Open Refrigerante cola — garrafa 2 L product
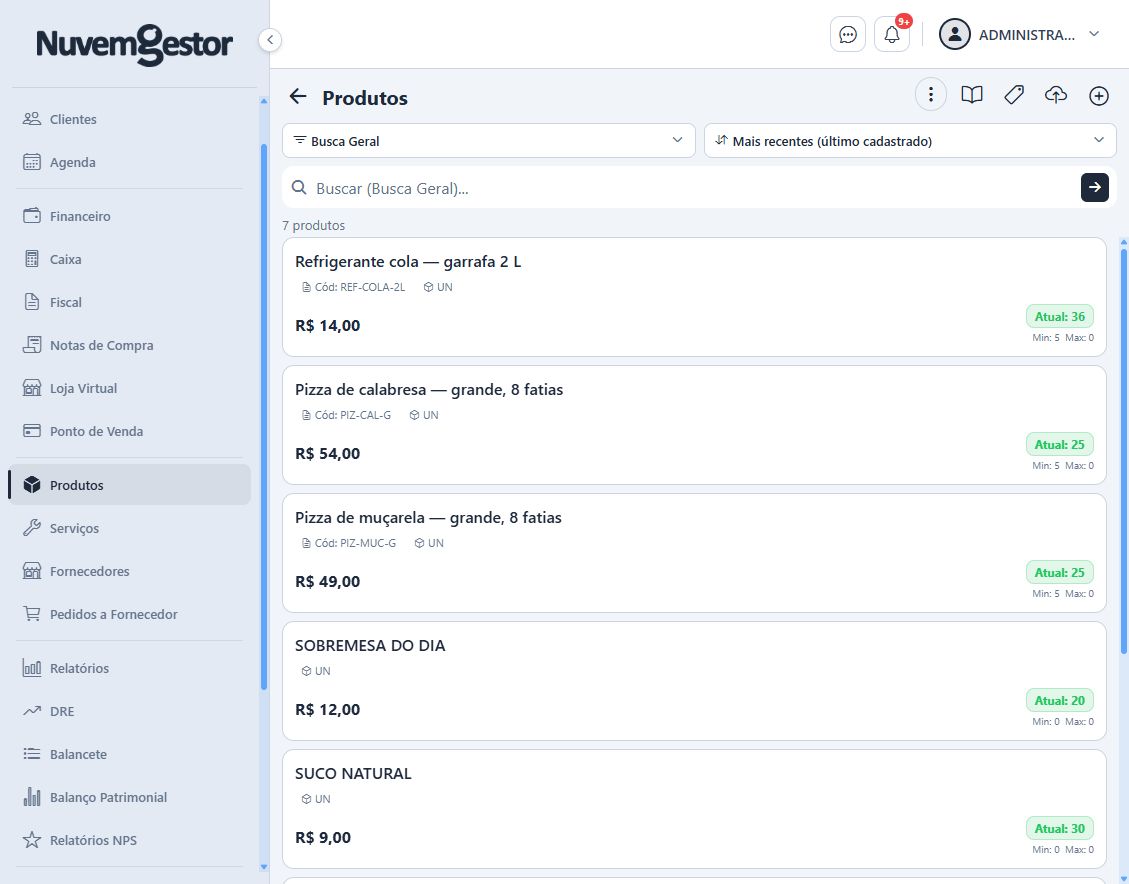This screenshot has height=884, width=1129. coord(694,297)
